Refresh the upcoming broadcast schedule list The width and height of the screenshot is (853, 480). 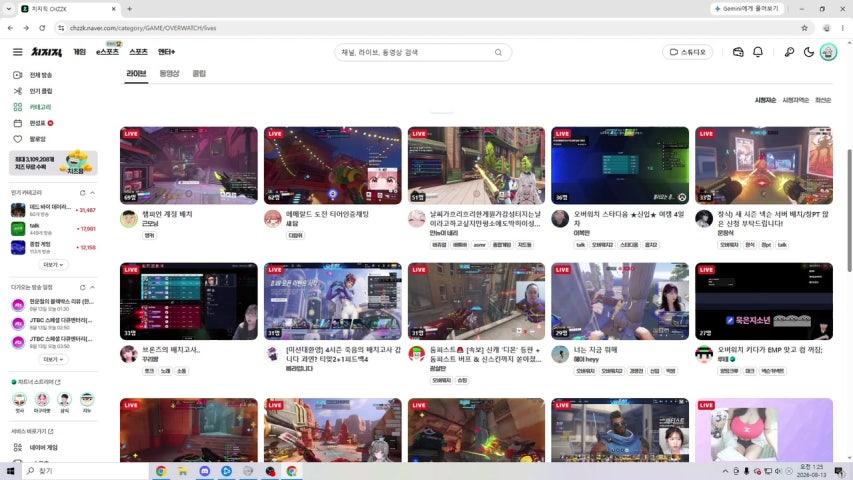pyautogui.click(x=83, y=287)
